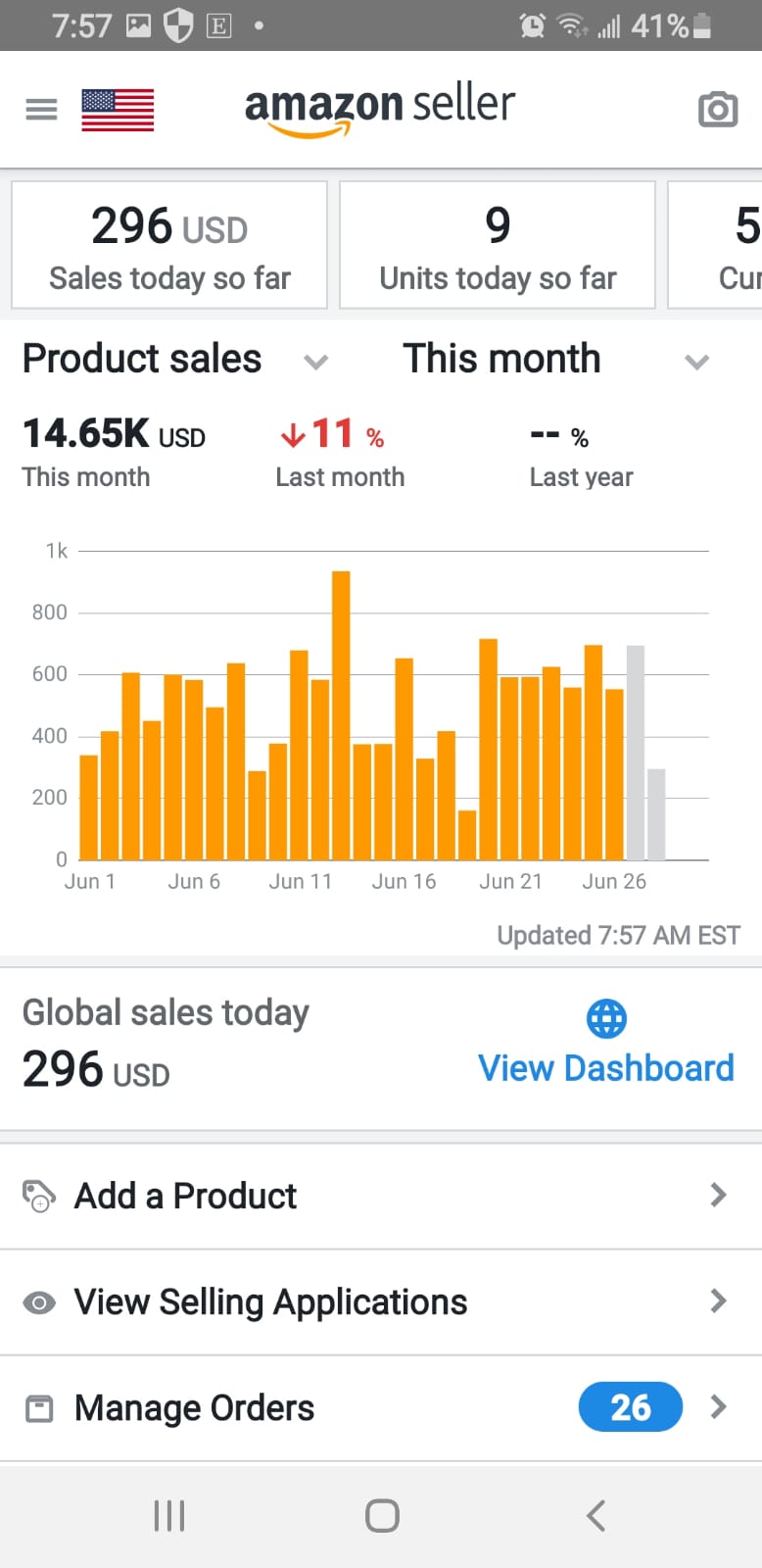Tap the box icon beside Manage Orders
This screenshot has height=1568, width=762.
[x=39, y=1409]
